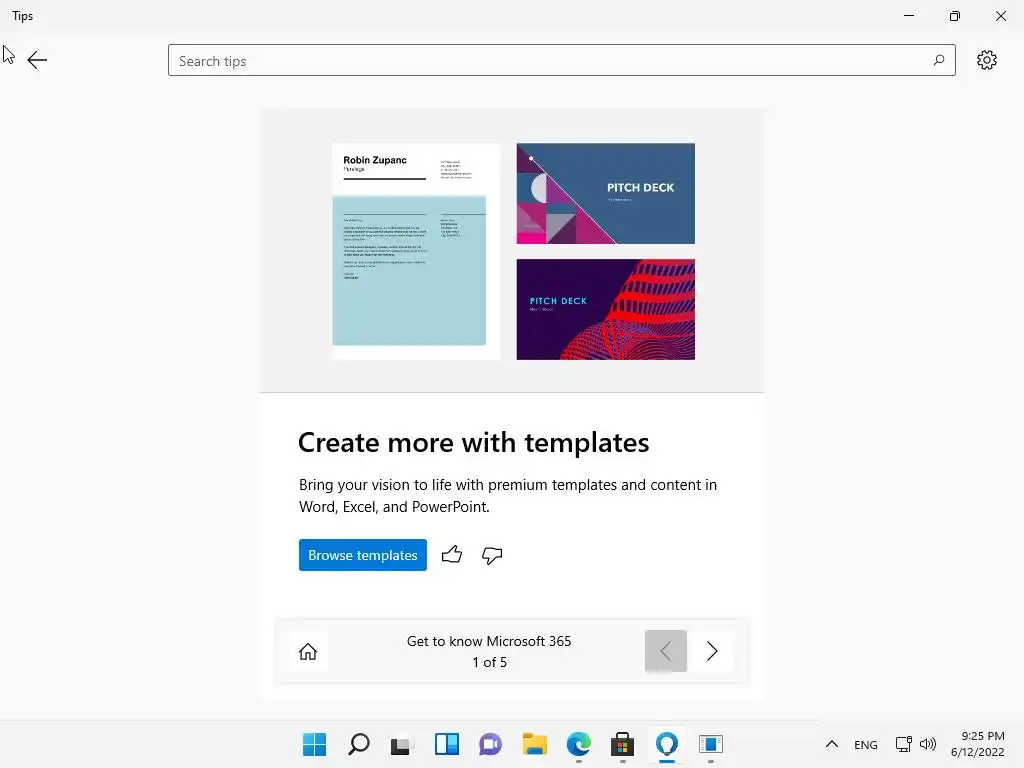Select the Robin Zupanc letter template image
This screenshot has height=768, width=1024.
click(416, 251)
